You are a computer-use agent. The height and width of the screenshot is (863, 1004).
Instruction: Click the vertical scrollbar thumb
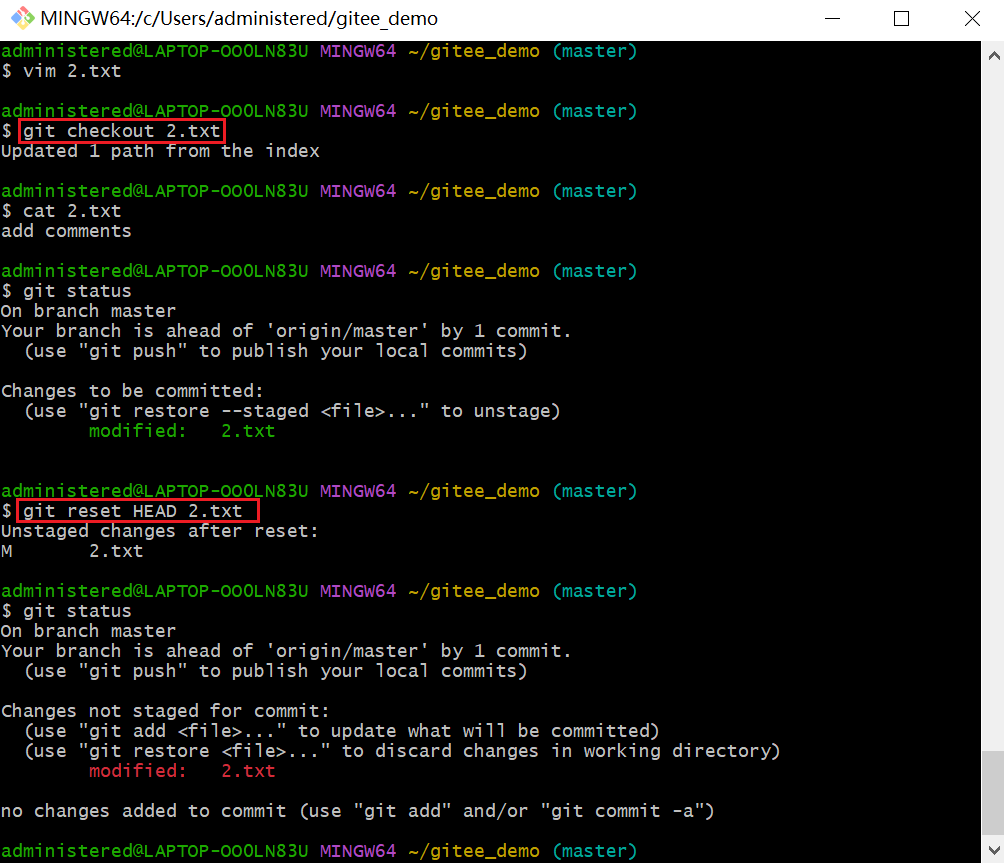tap(992, 794)
